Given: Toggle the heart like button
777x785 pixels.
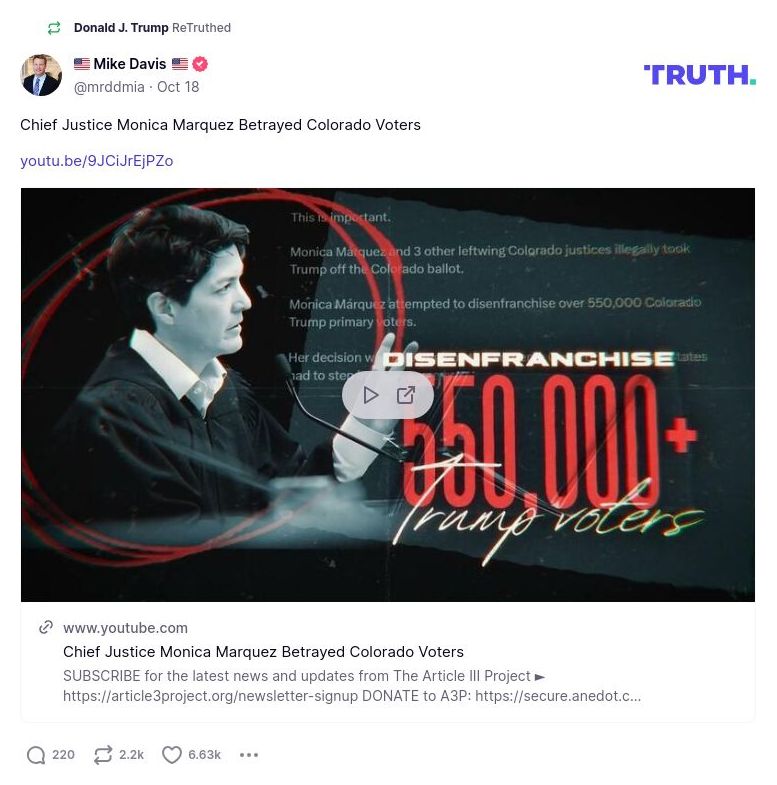Looking at the screenshot, I should (172, 755).
